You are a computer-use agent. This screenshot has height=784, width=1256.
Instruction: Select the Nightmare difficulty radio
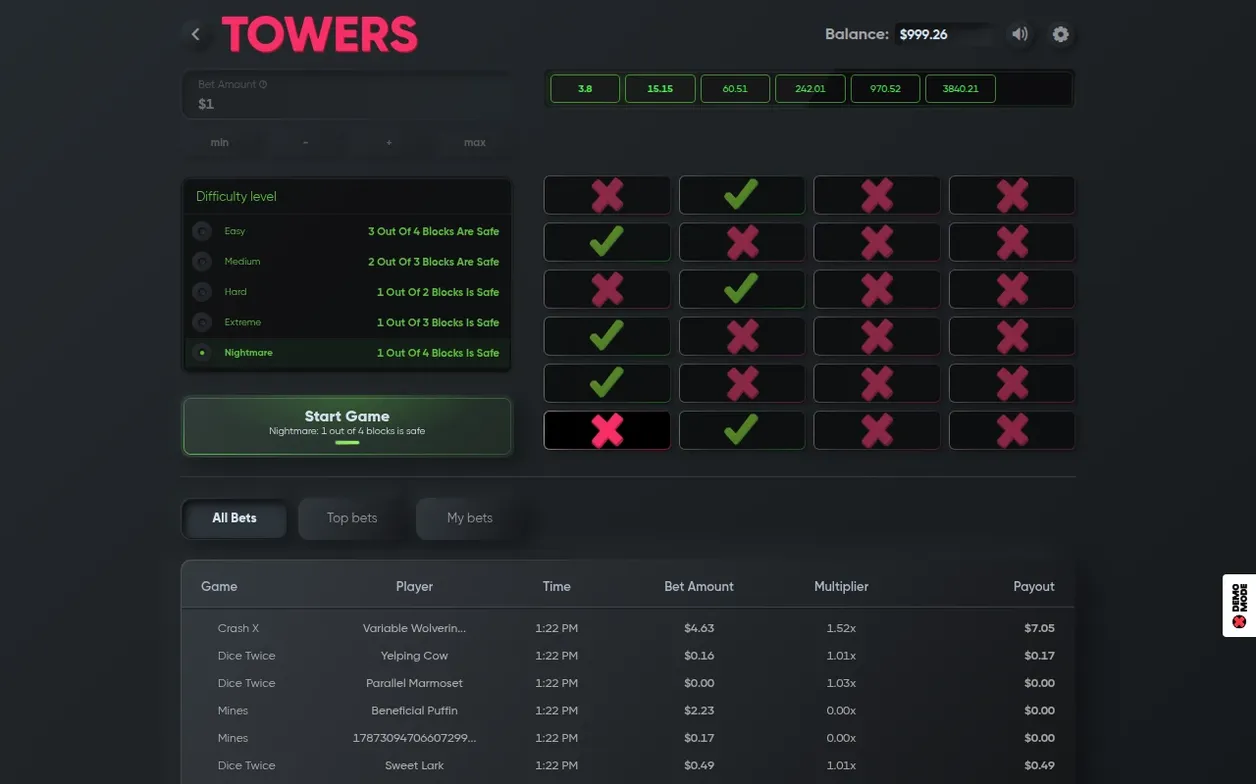pos(202,353)
